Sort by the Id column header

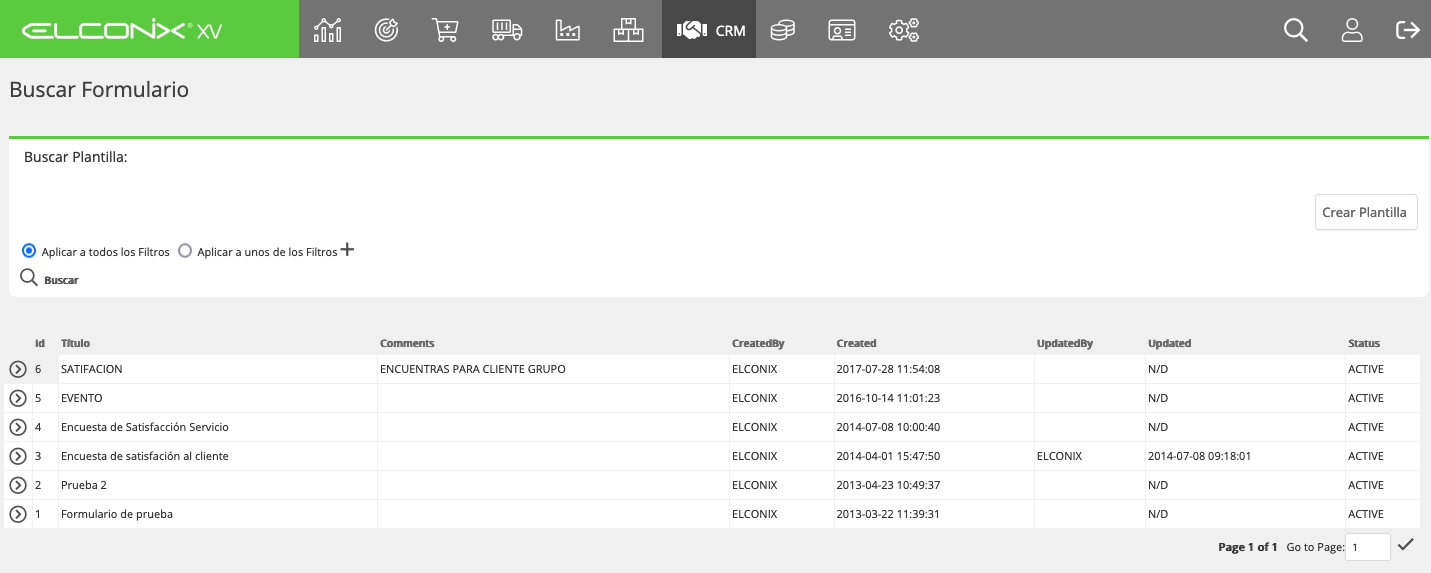point(40,343)
